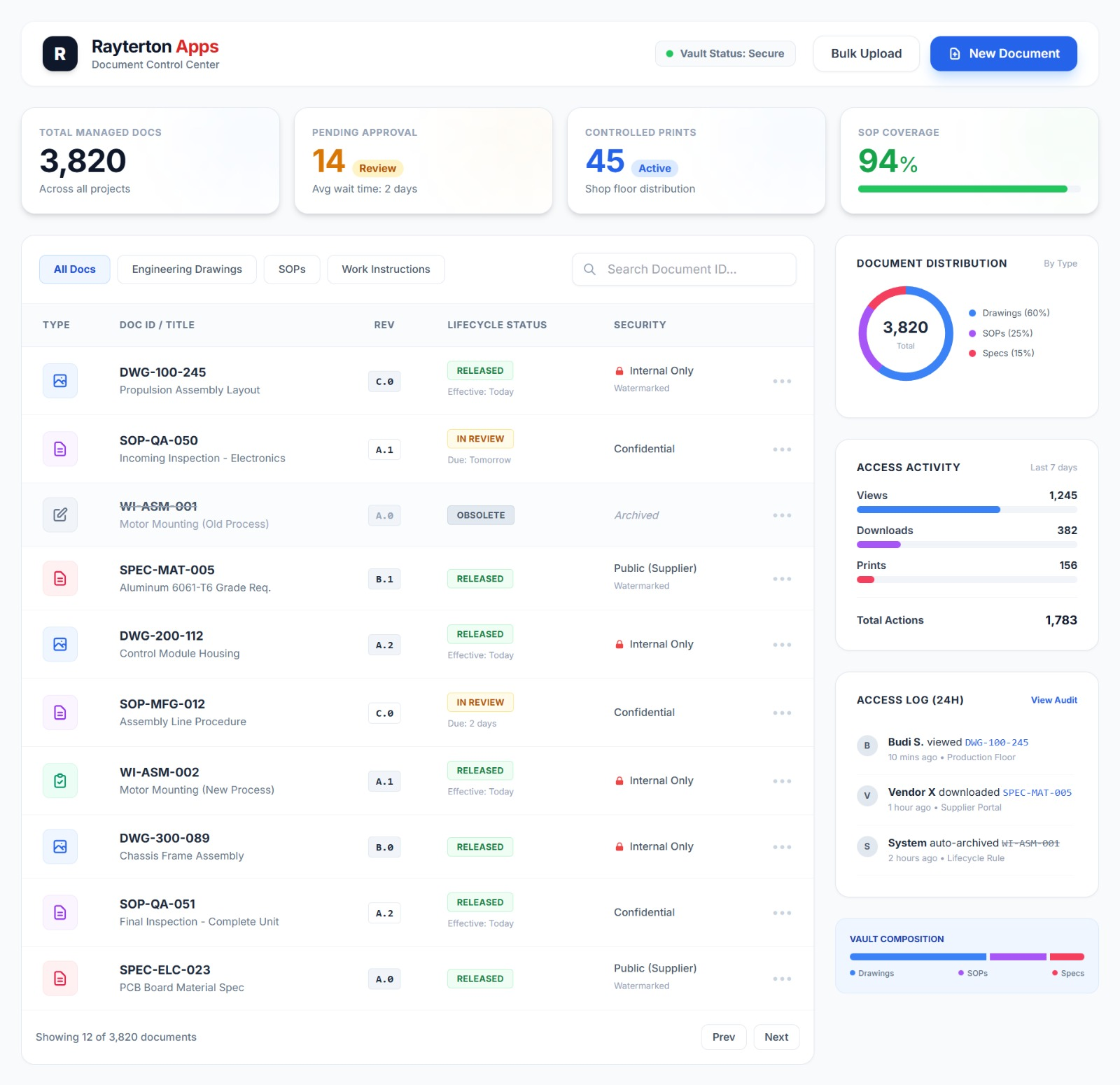
Task: Click the edit icon beside obsolete WI-ASM-001
Action: 60,515
